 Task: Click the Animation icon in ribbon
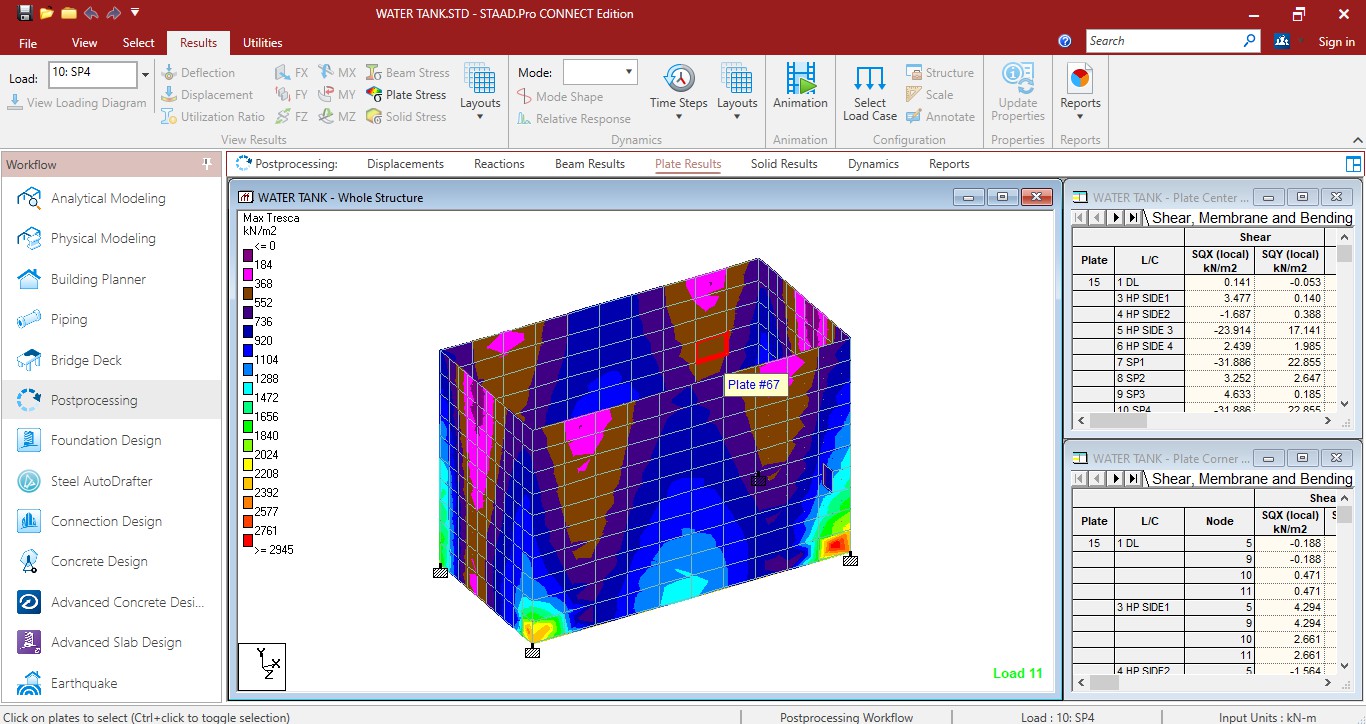tap(800, 80)
